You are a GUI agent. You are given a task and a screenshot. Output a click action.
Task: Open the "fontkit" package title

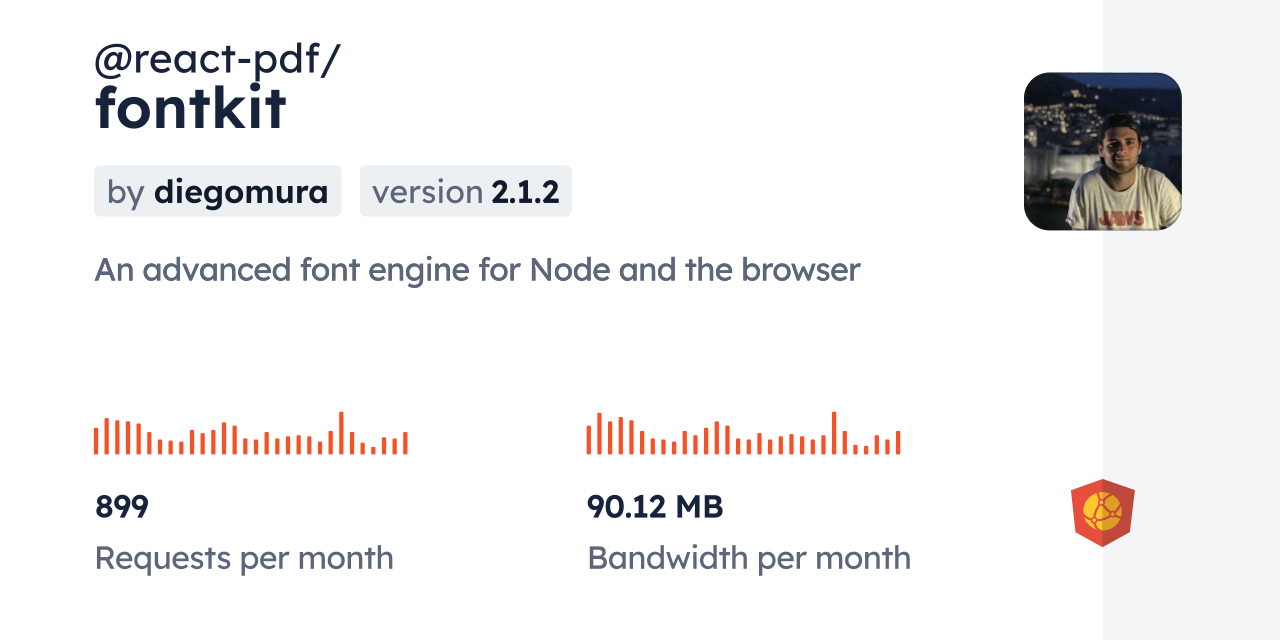coord(190,109)
